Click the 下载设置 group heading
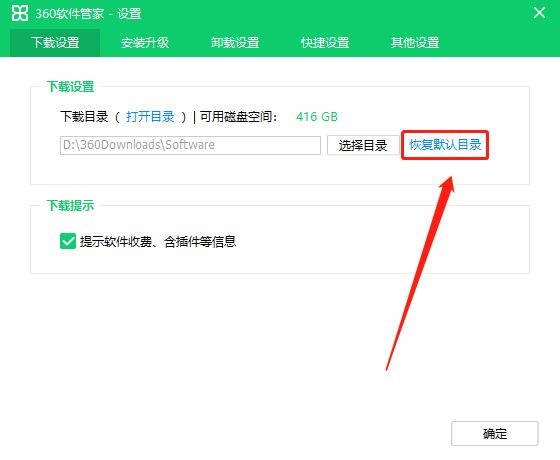This screenshot has height=460, width=560. coord(70,86)
